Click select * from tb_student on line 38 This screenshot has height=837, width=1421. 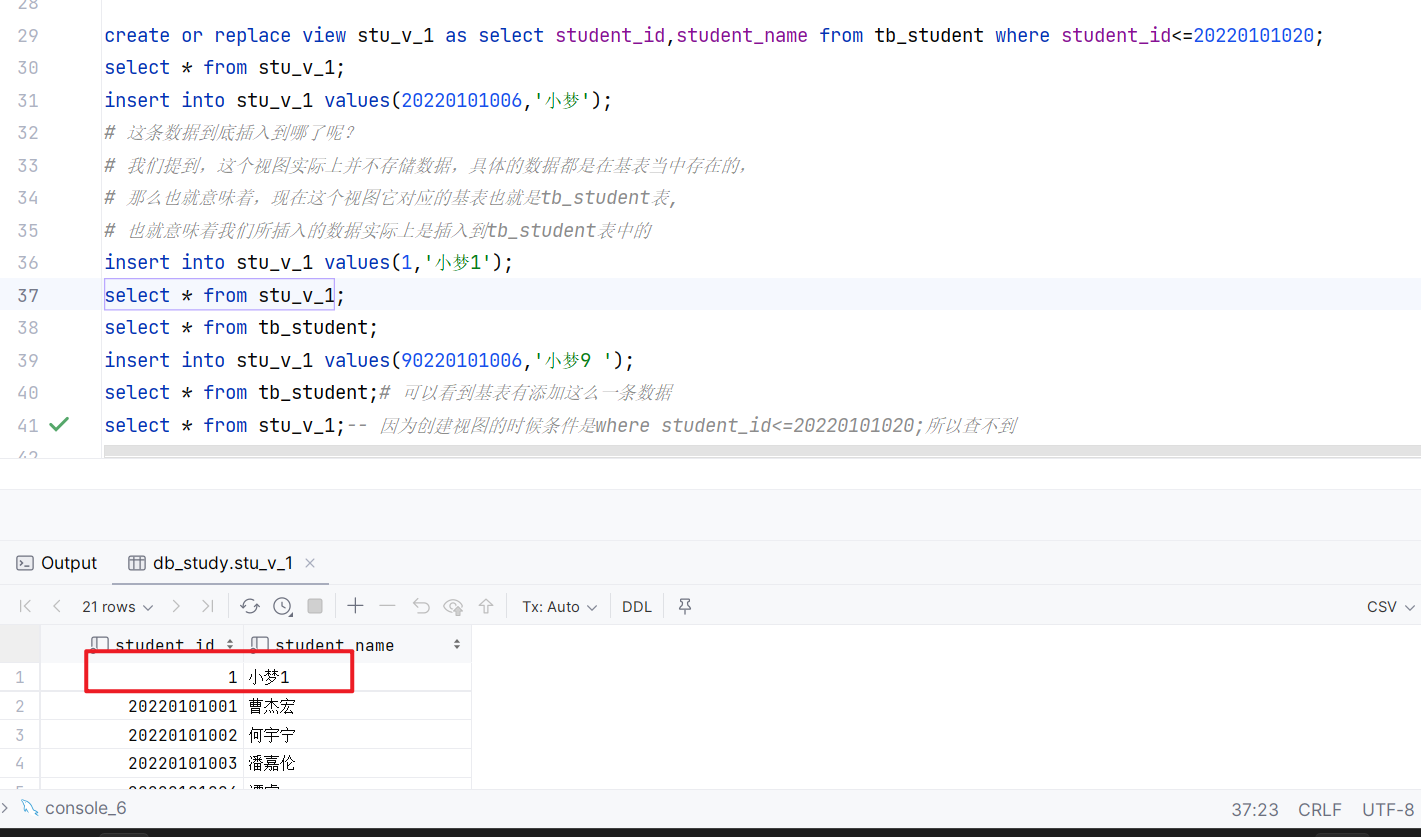coord(241,327)
